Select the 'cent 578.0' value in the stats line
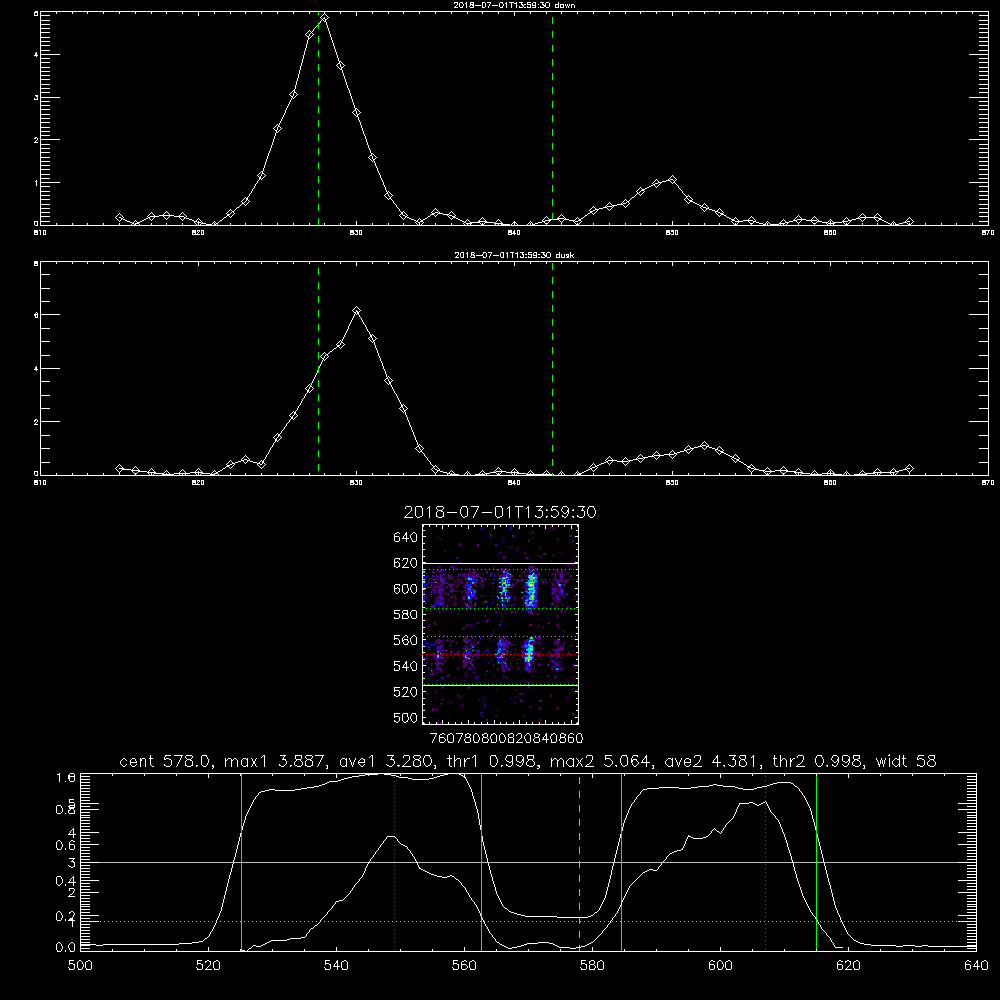The height and width of the screenshot is (1000, 1000). pos(168,761)
